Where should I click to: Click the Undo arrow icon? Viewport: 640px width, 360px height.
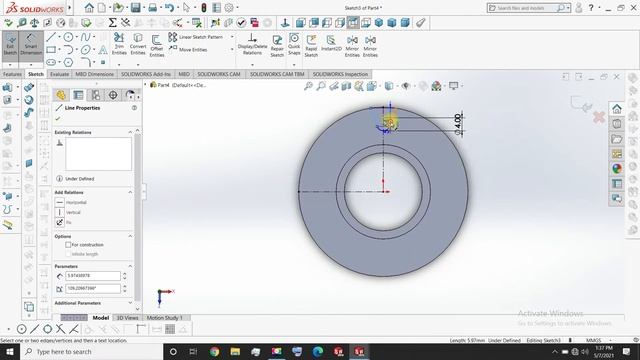point(169,7)
